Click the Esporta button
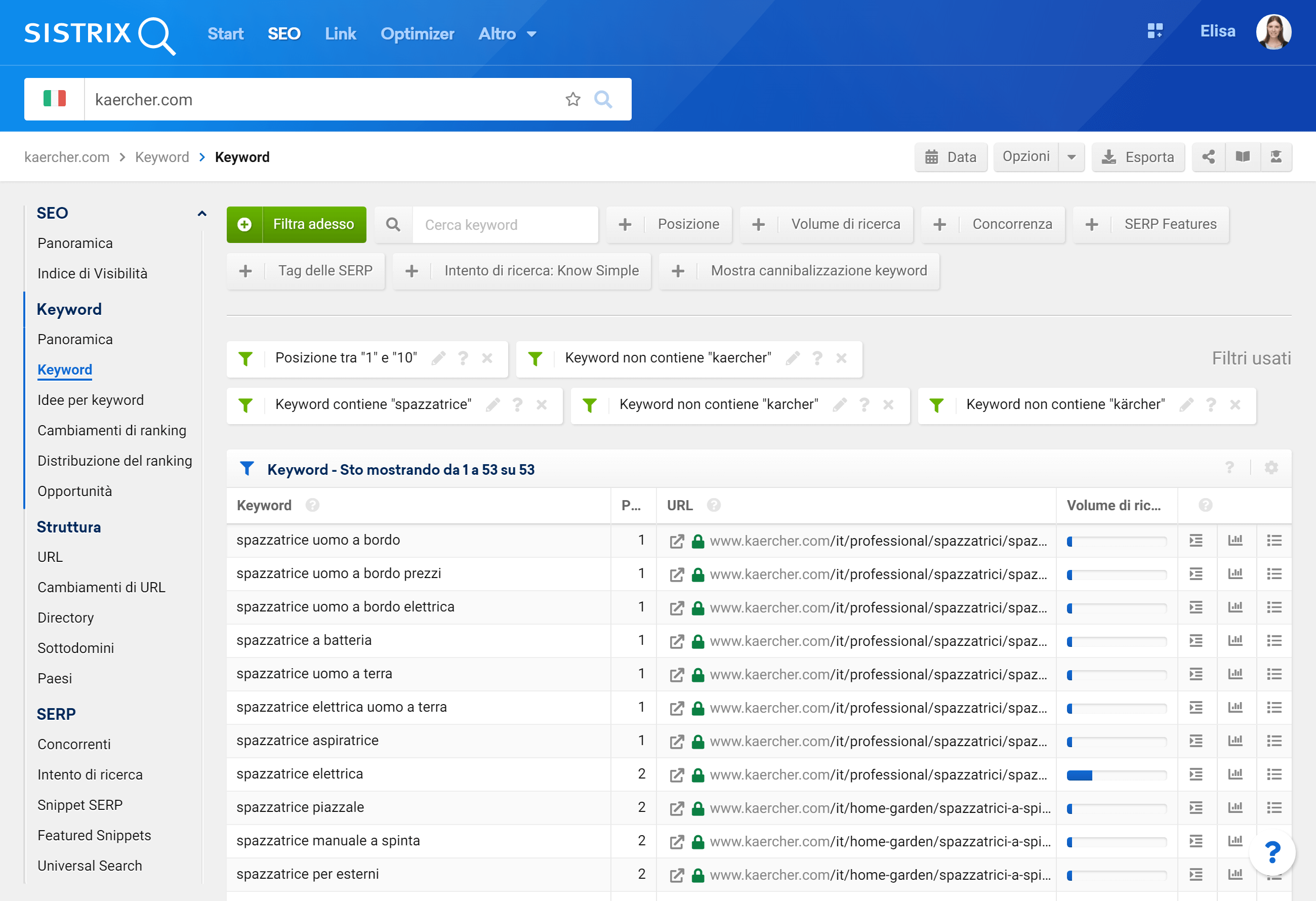1316x901 pixels. pyautogui.click(x=1138, y=157)
